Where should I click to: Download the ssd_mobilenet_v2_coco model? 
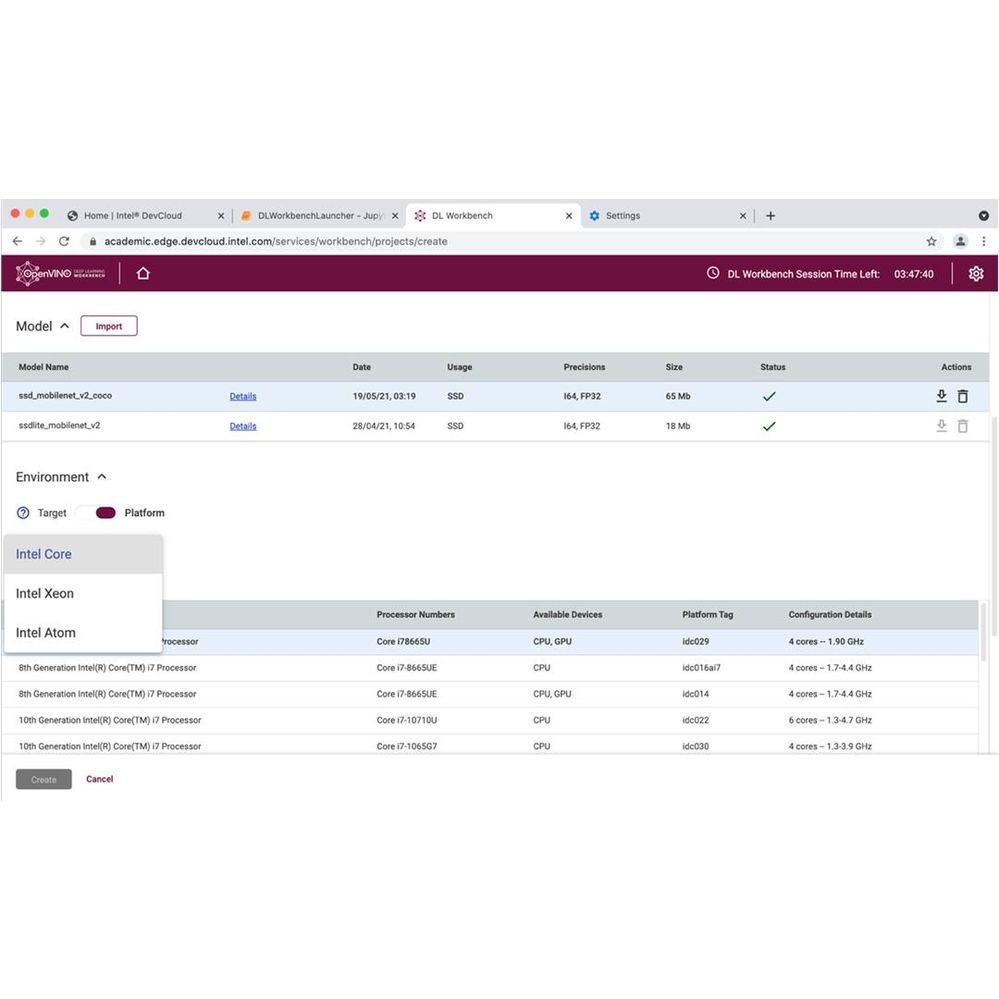941,396
